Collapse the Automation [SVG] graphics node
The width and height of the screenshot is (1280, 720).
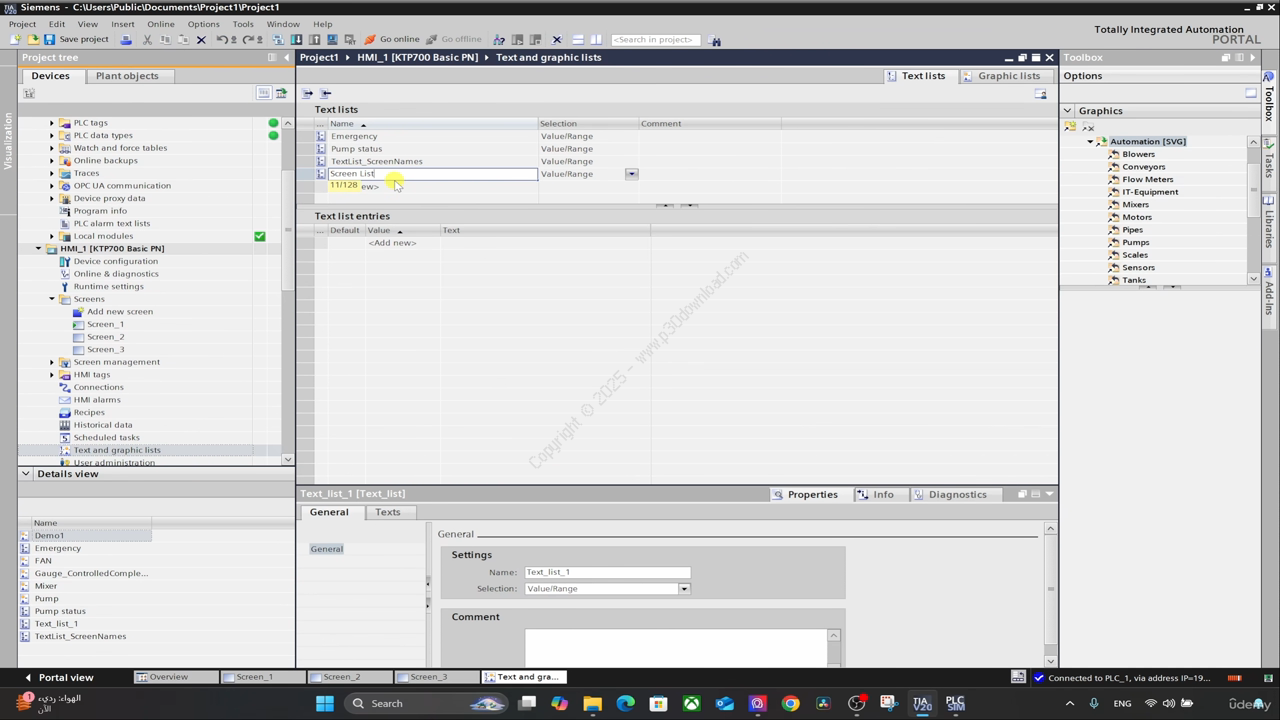[x=1091, y=142]
